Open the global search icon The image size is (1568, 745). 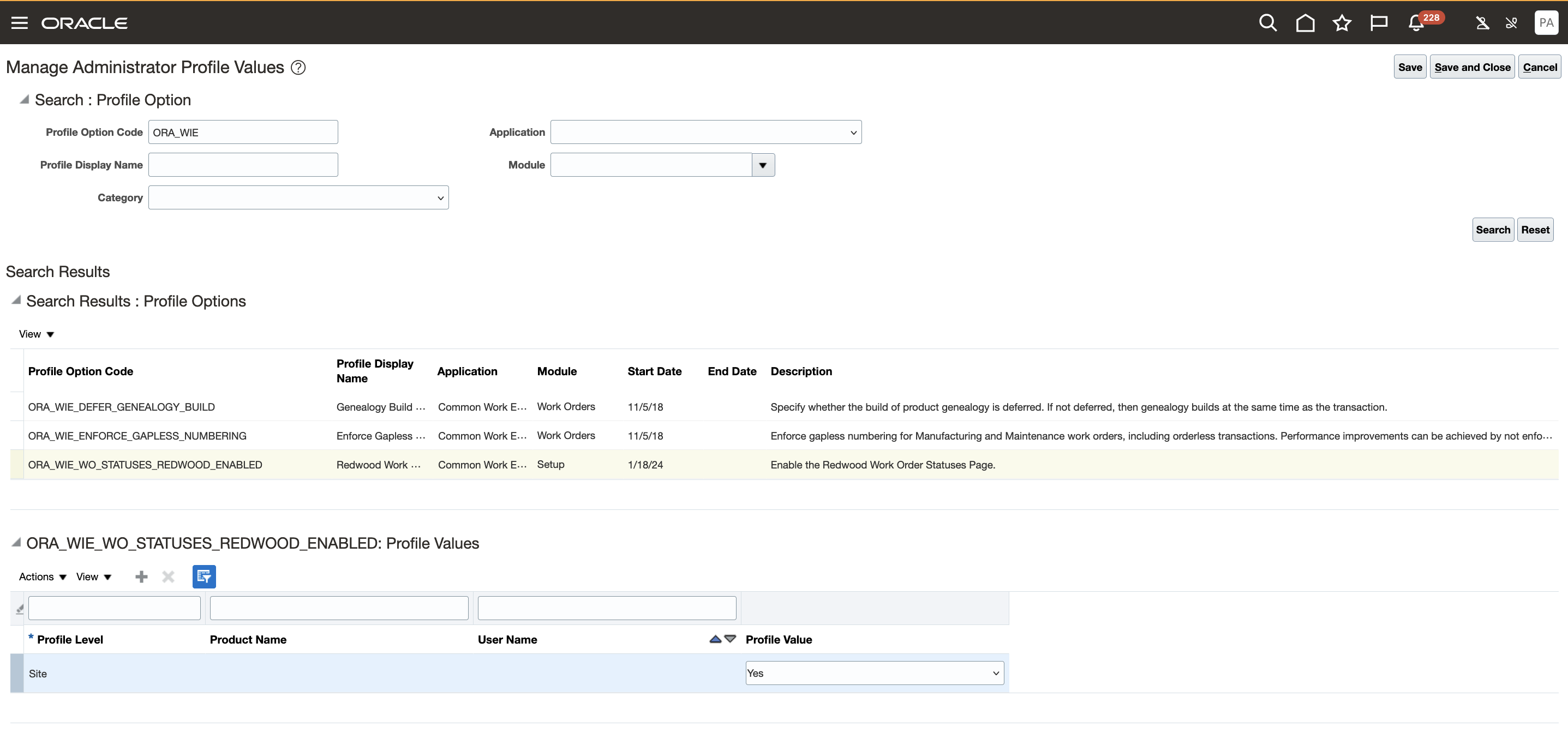pos(1268,23)
